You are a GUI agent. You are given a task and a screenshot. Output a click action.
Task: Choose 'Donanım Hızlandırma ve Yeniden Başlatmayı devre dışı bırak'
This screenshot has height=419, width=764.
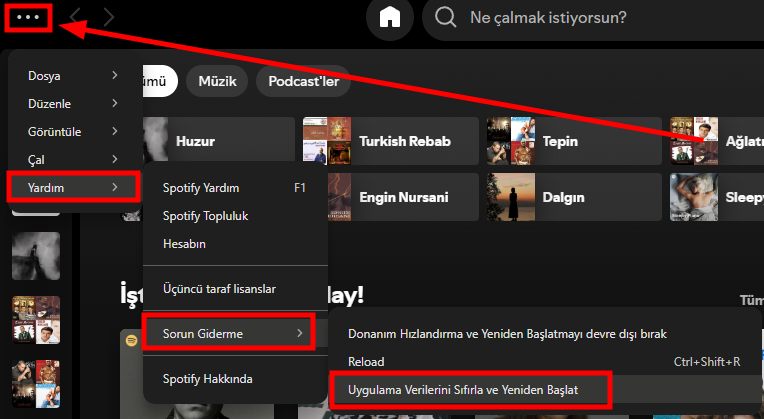pyautogui.click(x=545, y=334)
